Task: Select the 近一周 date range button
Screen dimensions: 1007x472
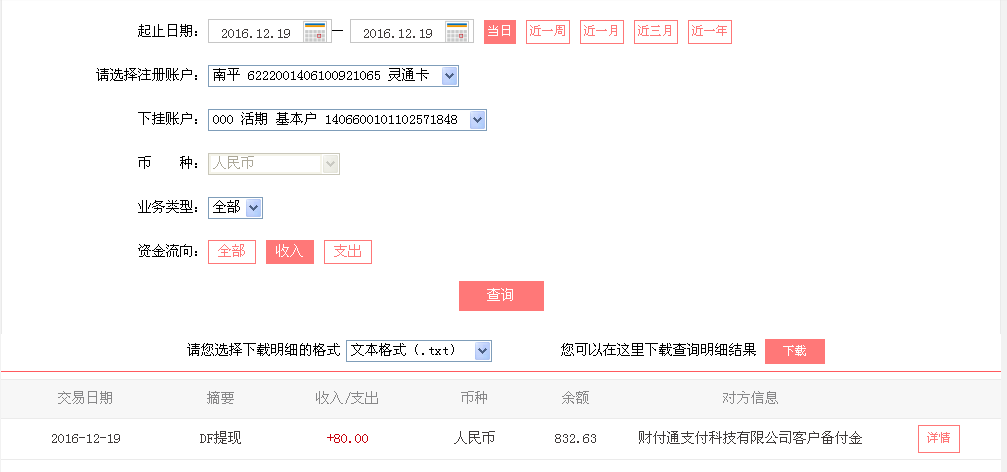Action: point(548,31)
